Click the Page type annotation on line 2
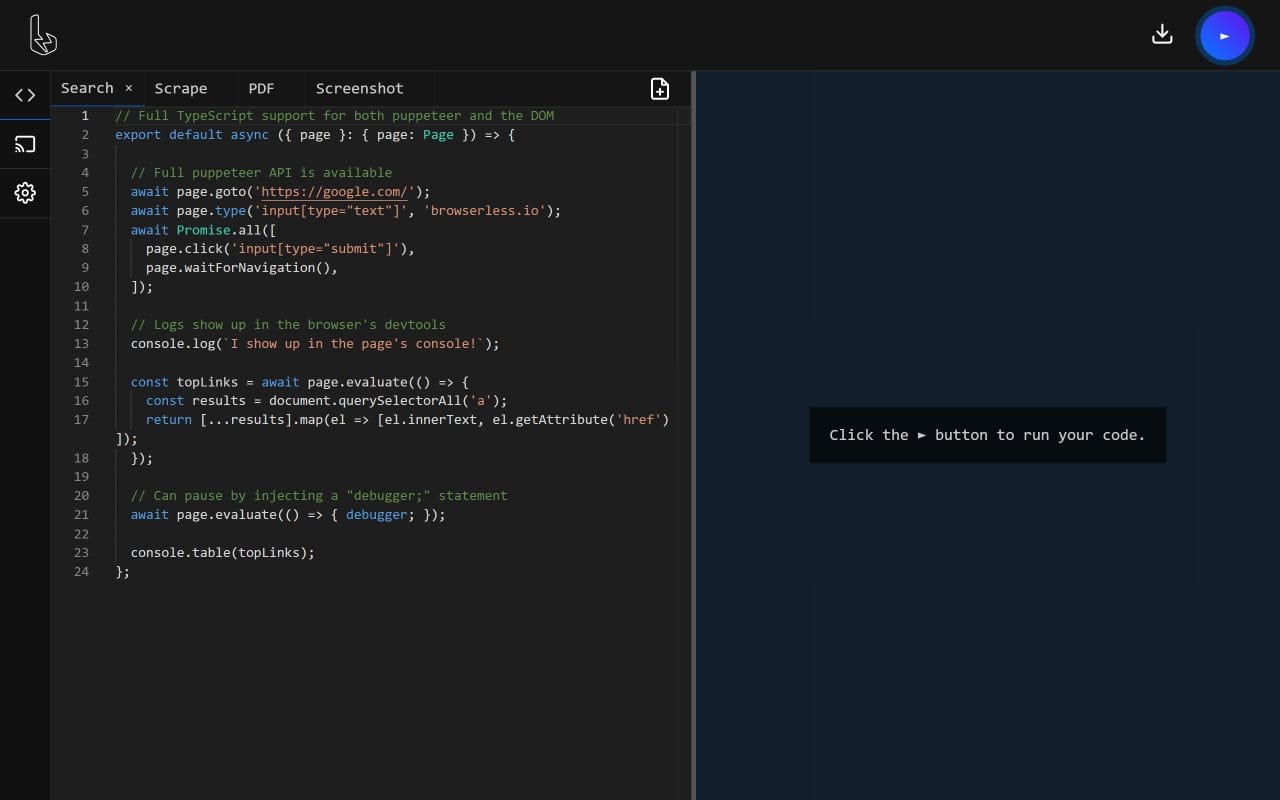 (438, 134)
